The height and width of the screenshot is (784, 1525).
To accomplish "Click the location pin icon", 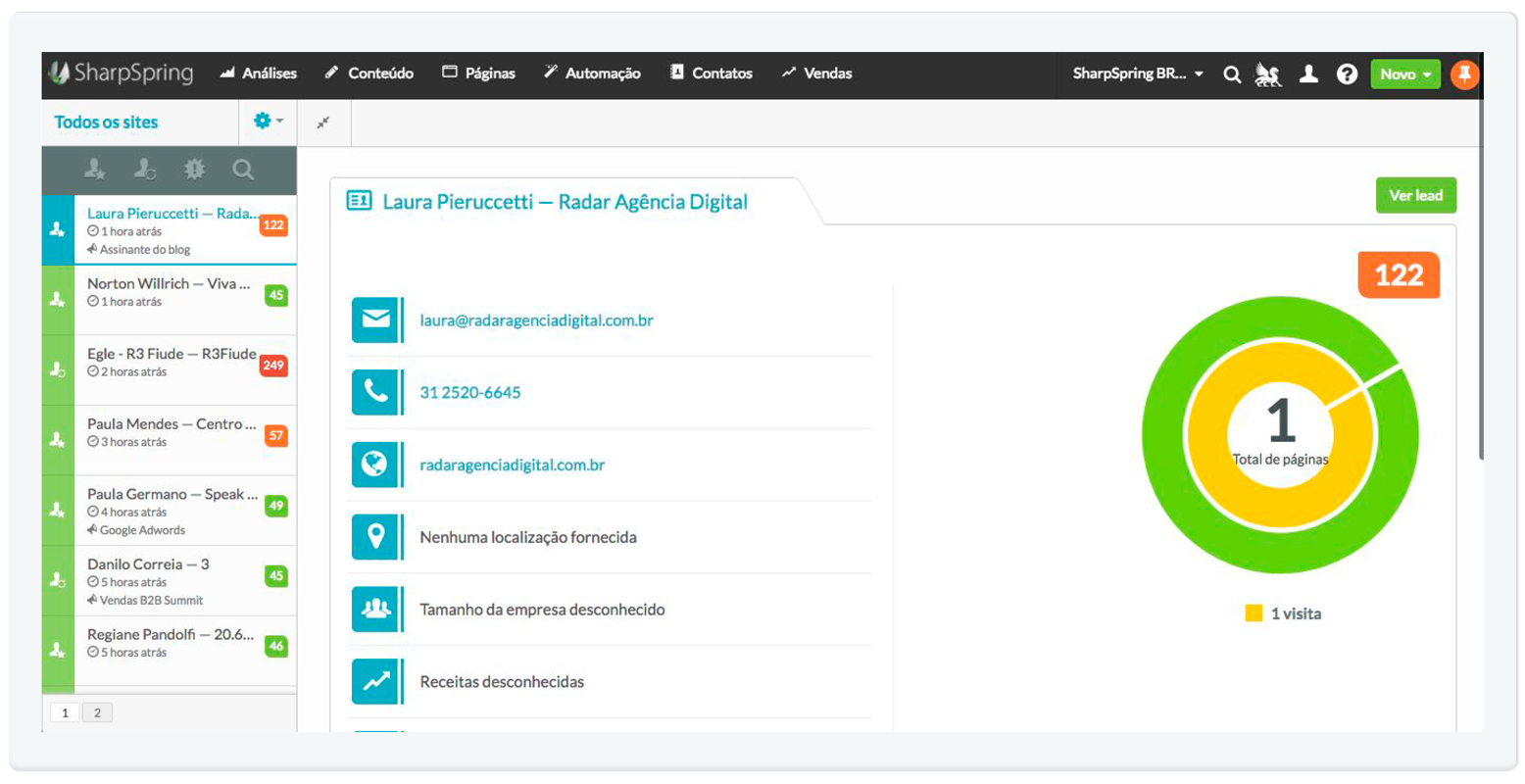I will pyautogui.click(x=375, y=537).
